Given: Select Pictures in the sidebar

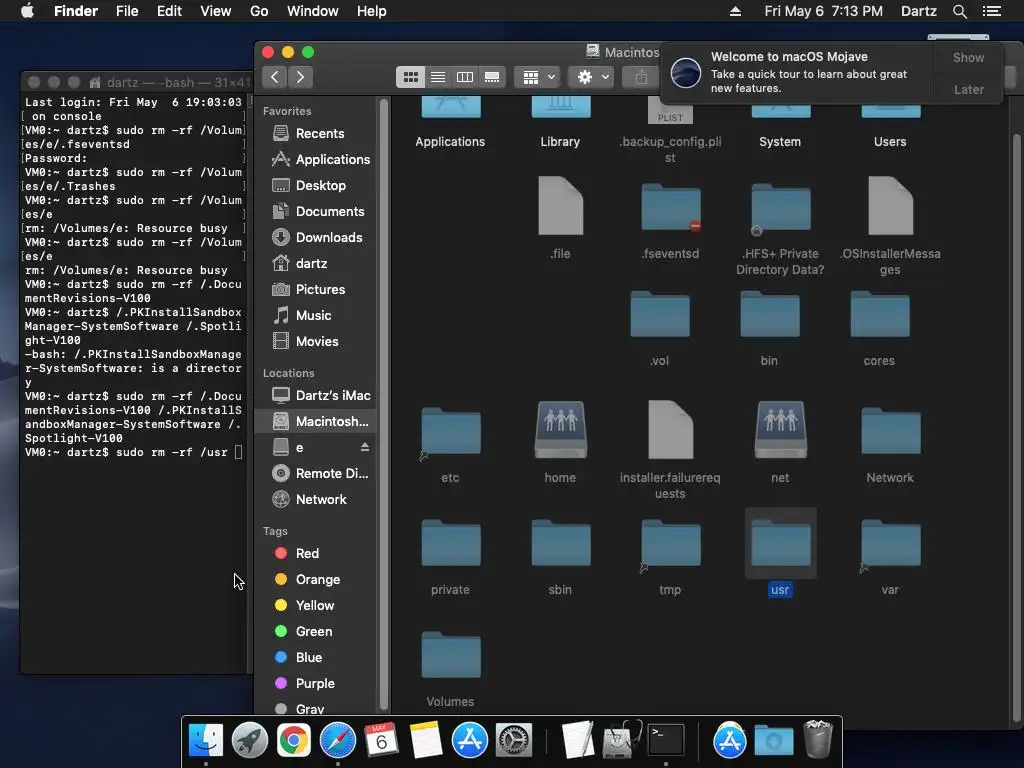Looking at the screenshot, I should click(x=319, y=289).
